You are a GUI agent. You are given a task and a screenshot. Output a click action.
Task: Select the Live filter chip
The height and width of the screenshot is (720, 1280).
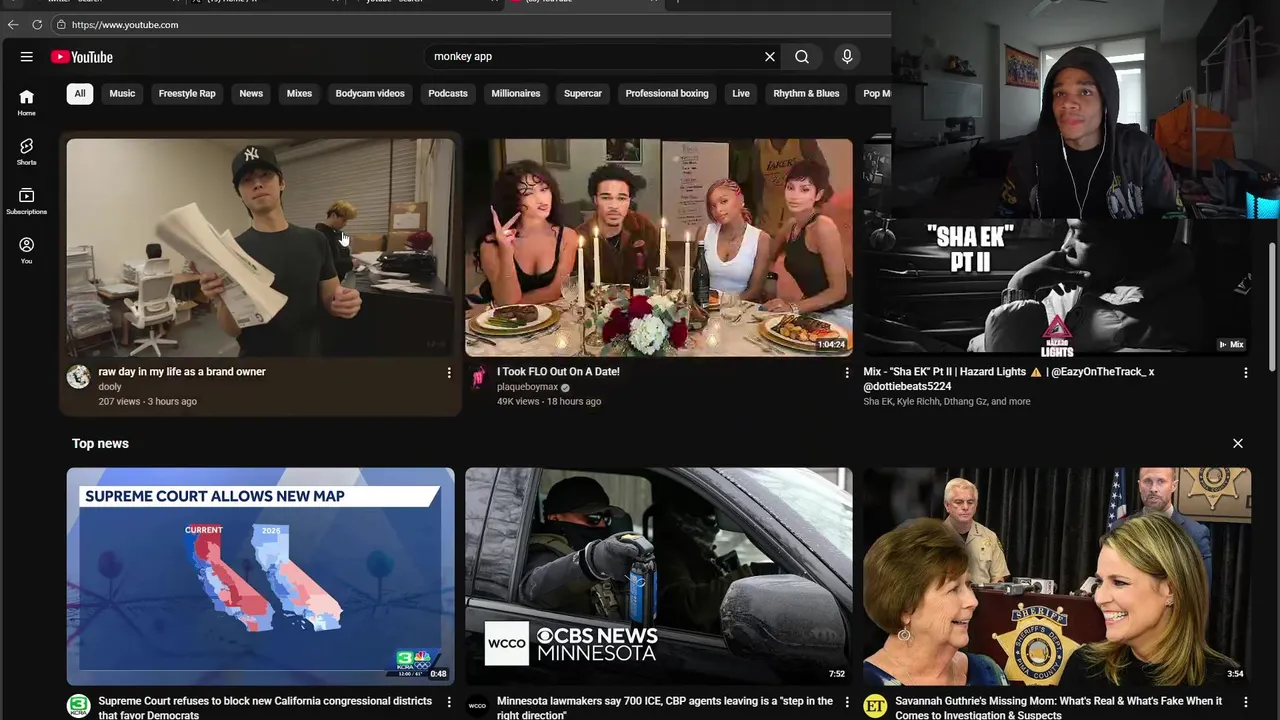click(x=741, y=93)
